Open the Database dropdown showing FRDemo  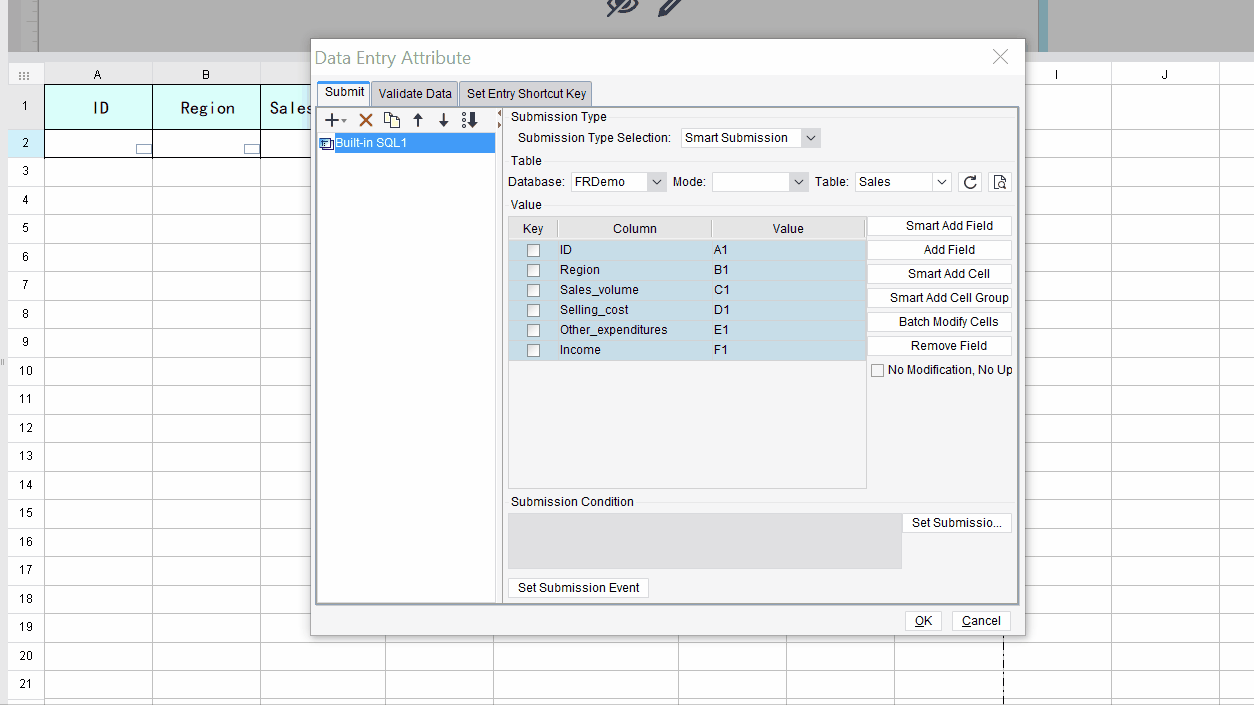(x=656, y=181)
